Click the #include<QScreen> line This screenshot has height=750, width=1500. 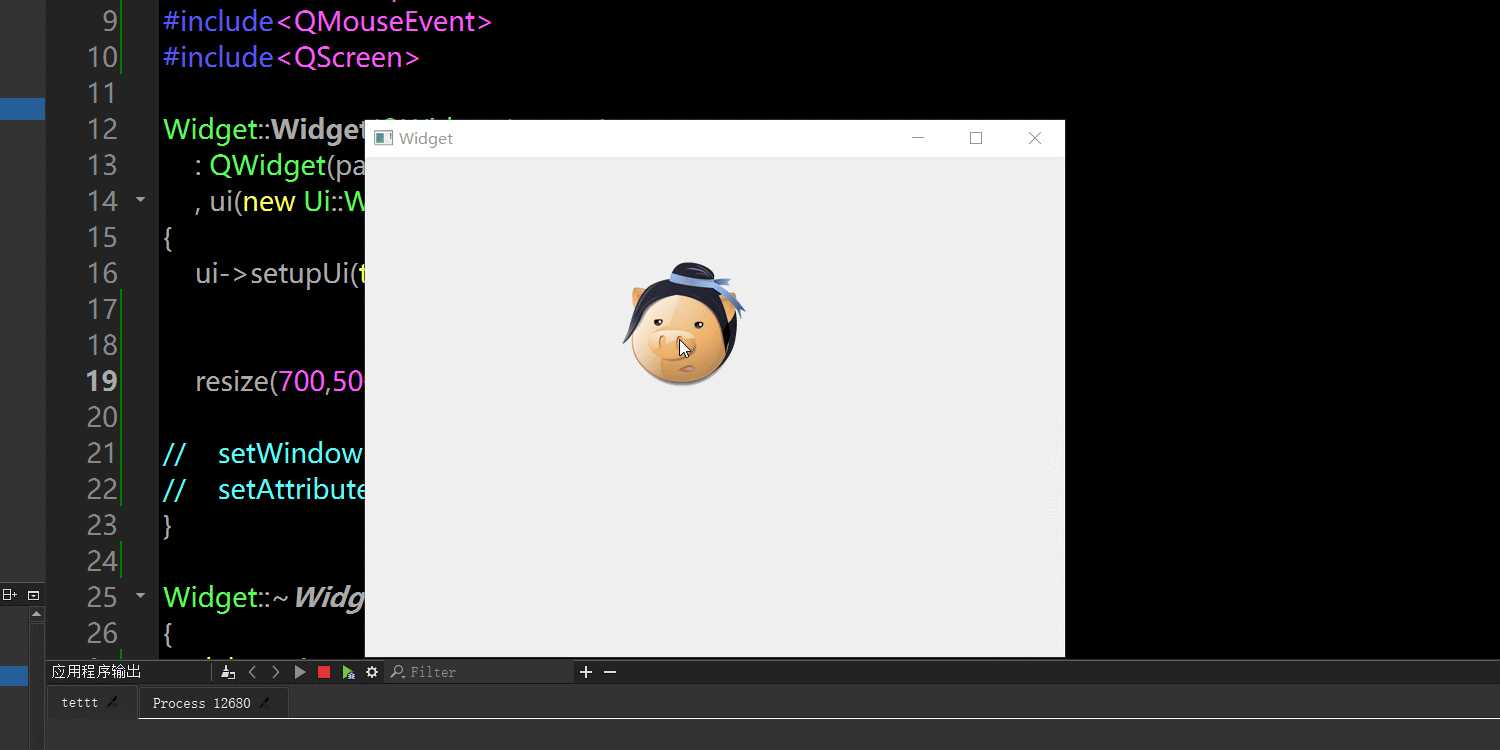click(291, 57)
